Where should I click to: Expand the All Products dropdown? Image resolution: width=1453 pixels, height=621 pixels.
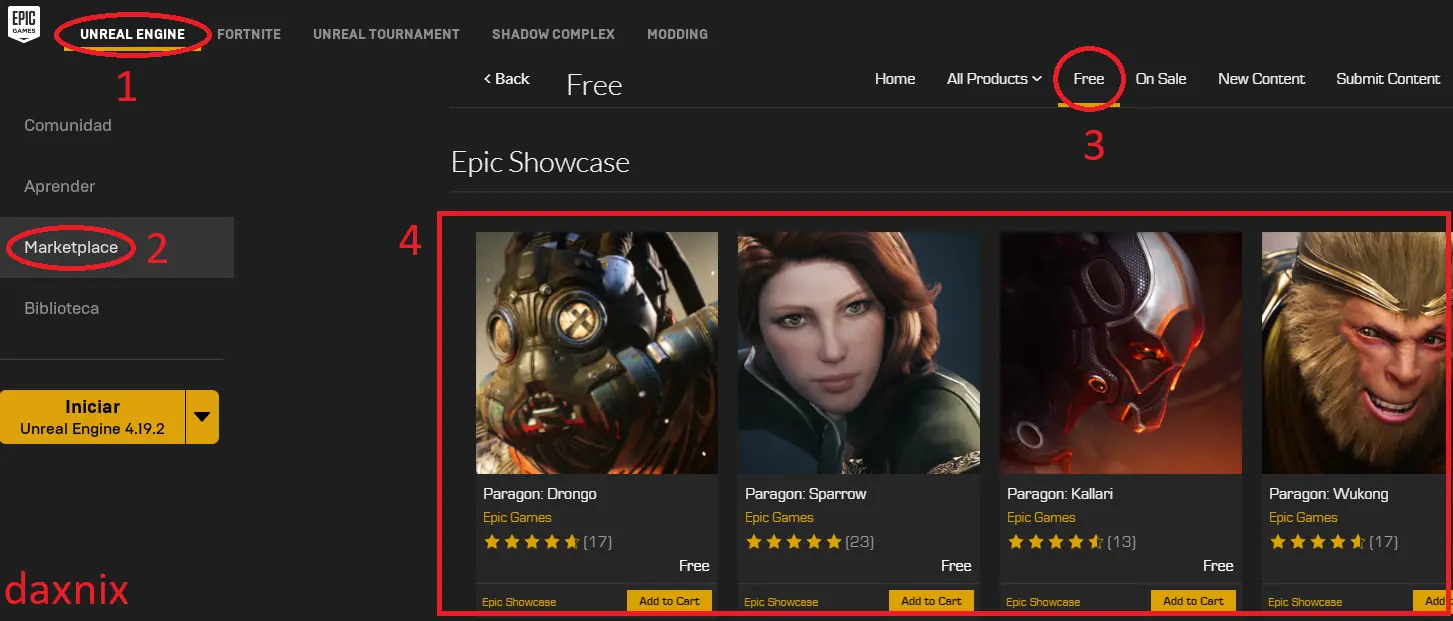point(994,79)
